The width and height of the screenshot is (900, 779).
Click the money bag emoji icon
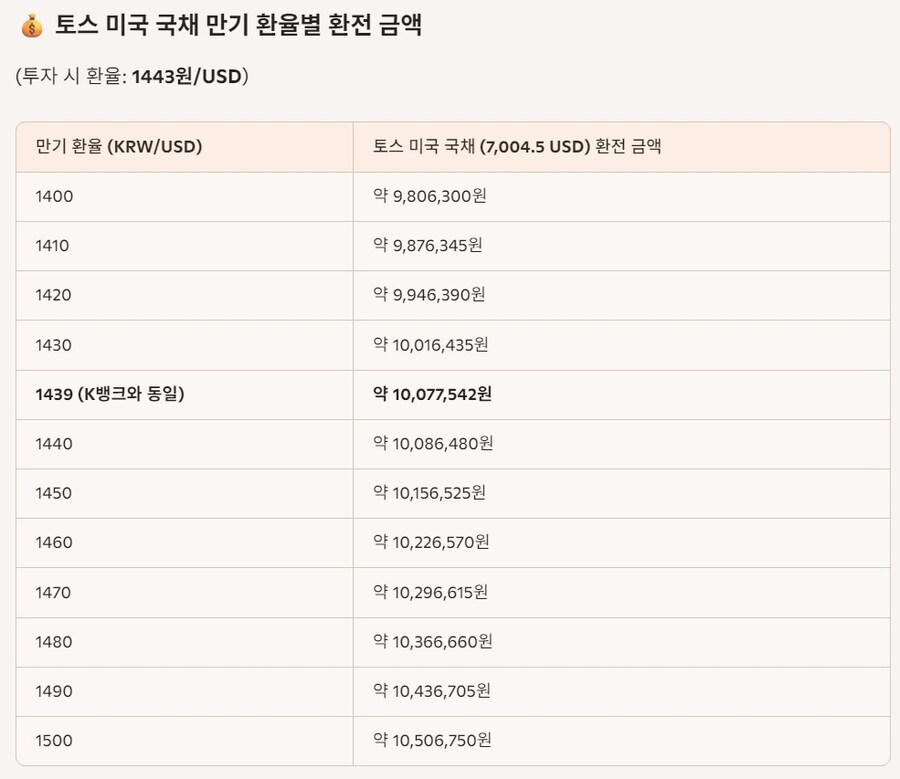pos(31,27)
